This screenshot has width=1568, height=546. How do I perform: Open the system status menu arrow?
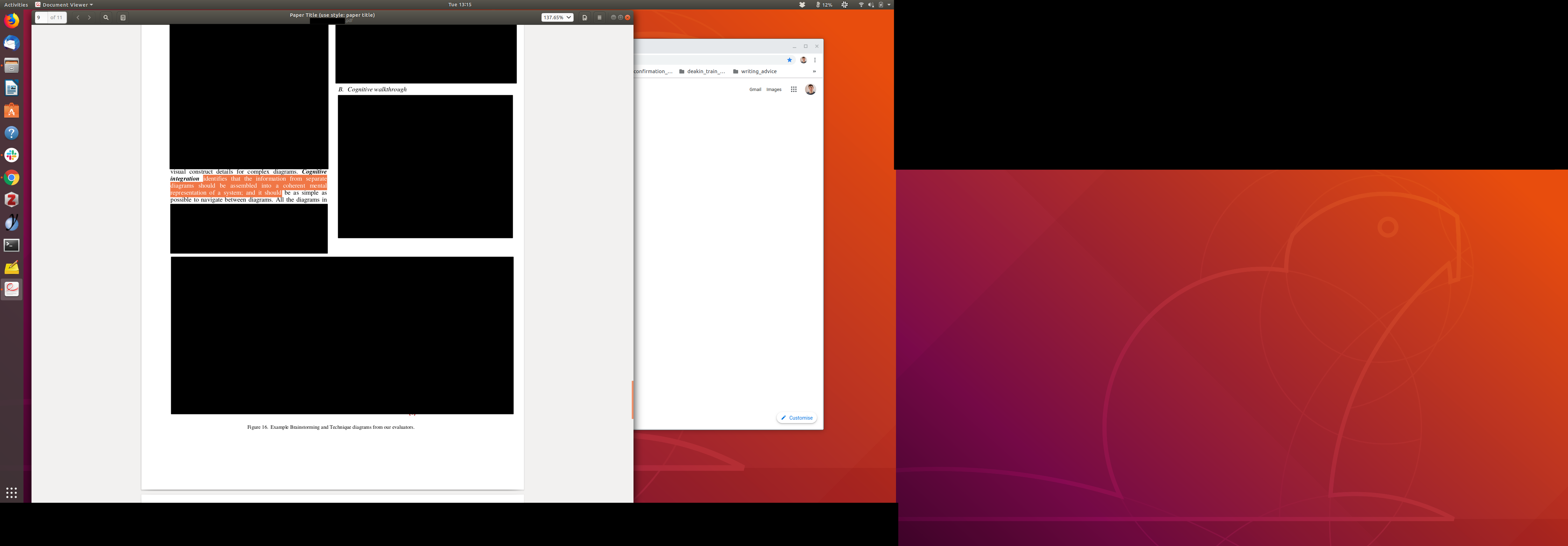[889, 4]
